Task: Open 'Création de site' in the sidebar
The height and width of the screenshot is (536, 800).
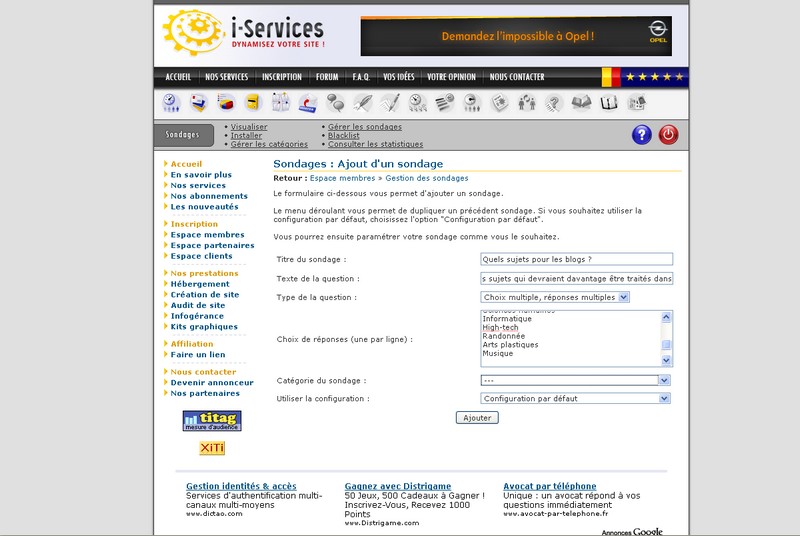Action: [x=205, y=295]
